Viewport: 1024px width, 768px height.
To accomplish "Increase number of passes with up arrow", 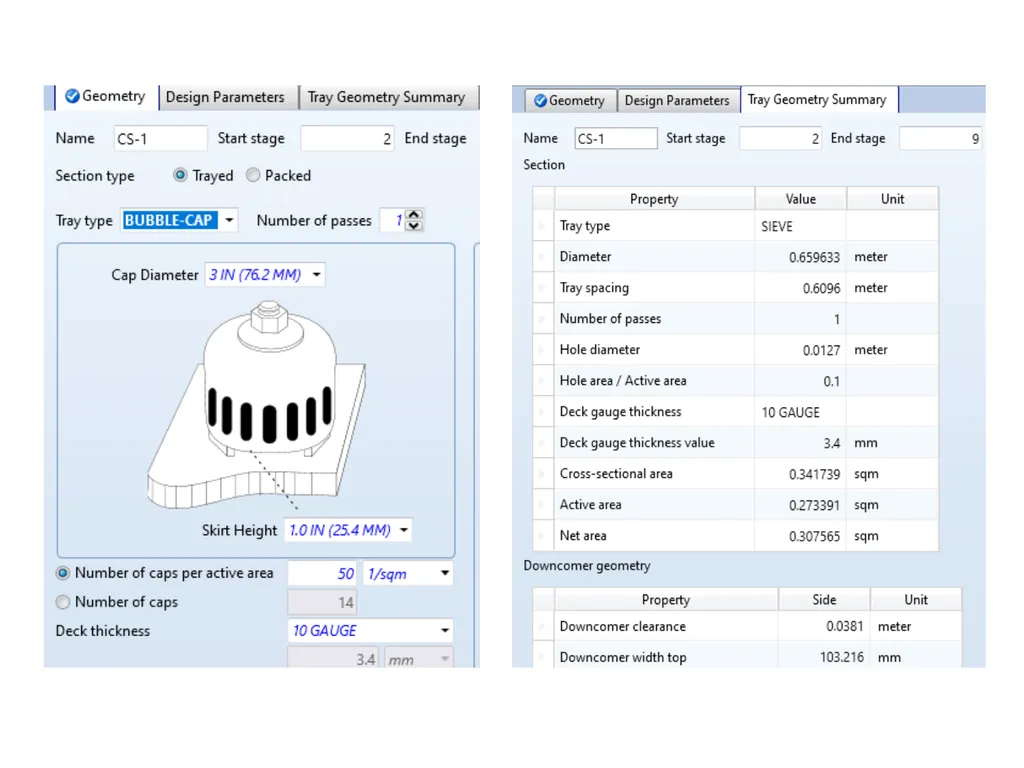I will click(x=413, y=214).
